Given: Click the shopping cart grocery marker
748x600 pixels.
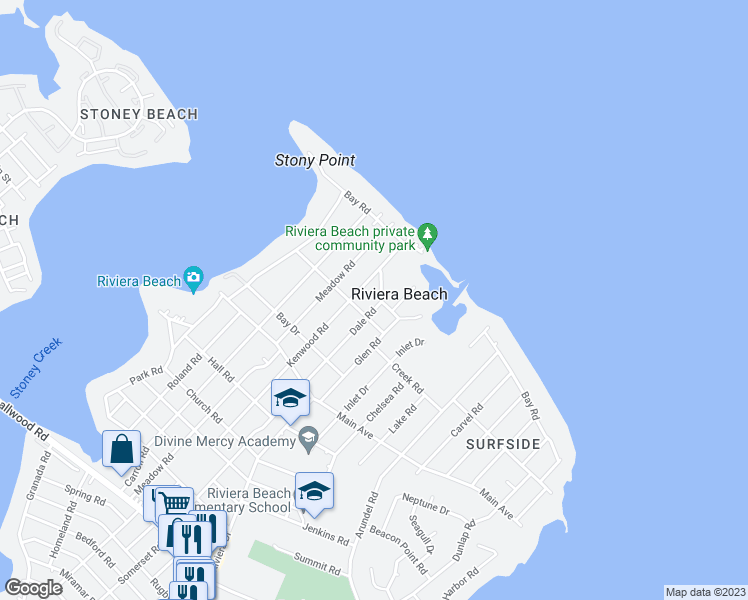Looking at the screenshot, I should tap(175, 504).
